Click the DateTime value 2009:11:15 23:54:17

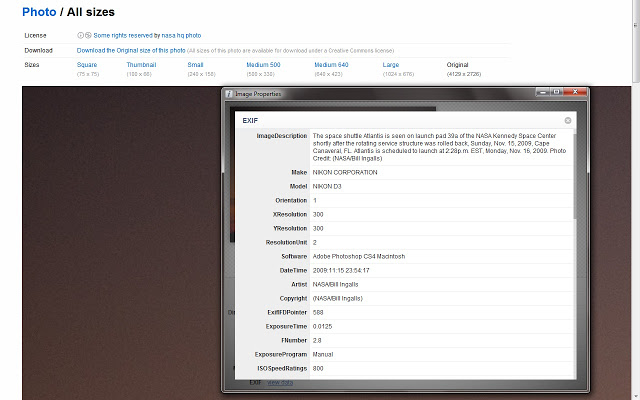coord(341,271)
